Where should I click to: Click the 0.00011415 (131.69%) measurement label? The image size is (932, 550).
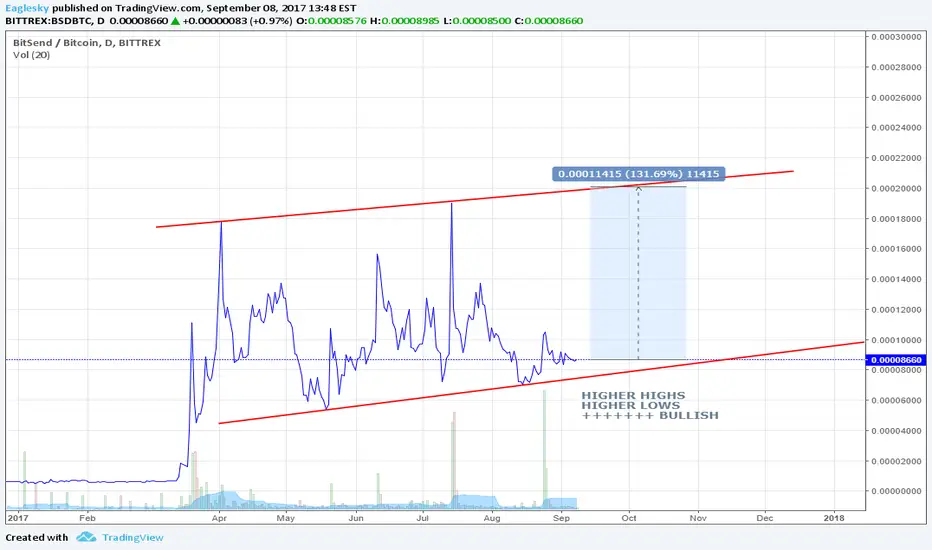pyautogui.click(x=638, y=174)
